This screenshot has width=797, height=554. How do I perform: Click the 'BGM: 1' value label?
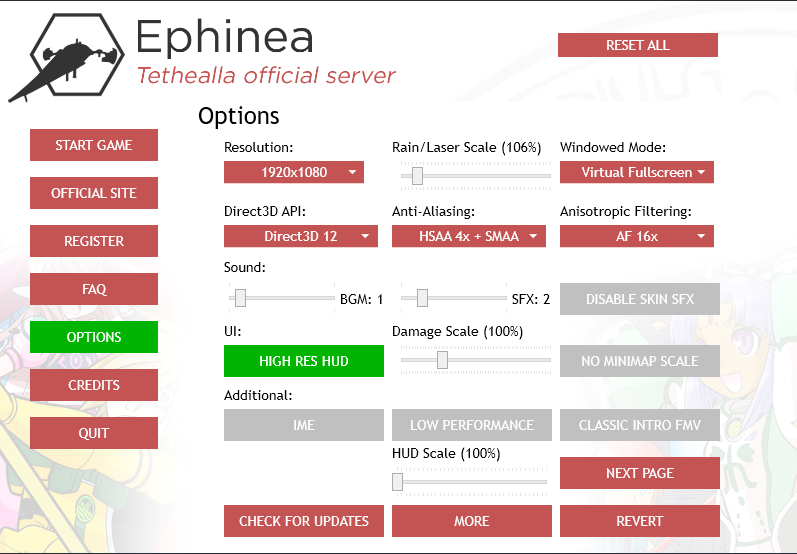pyautogui.click(x=361, y=299)
